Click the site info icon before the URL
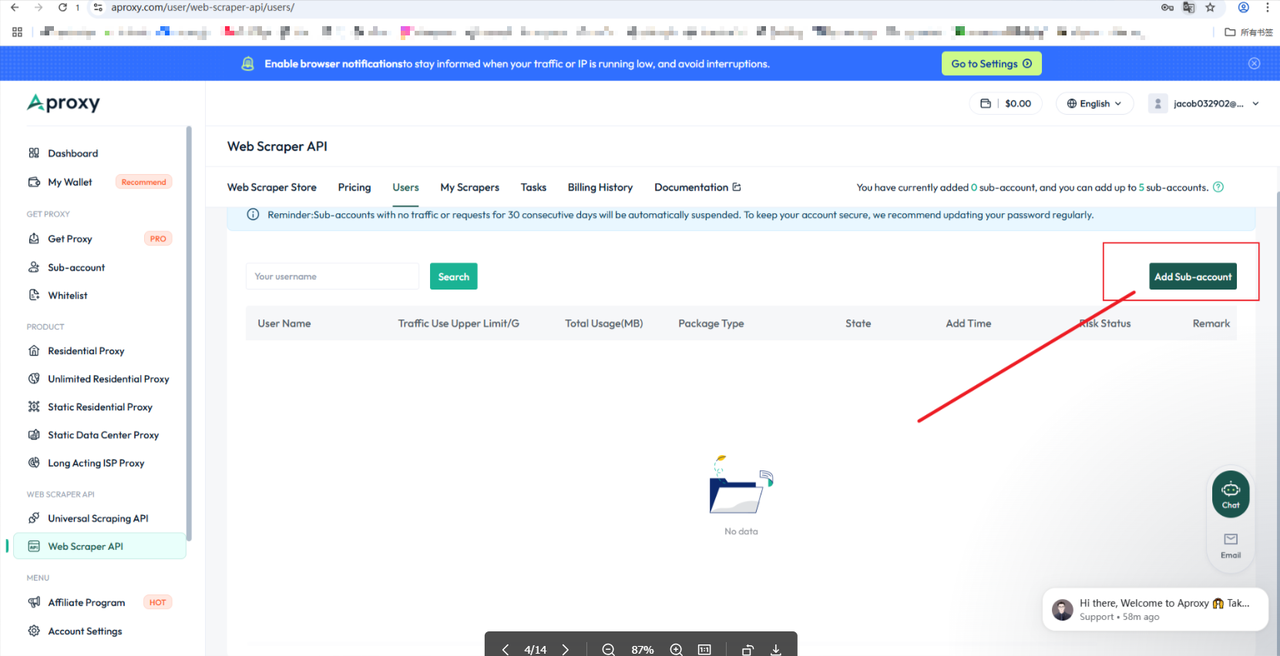This screenshot has width=1280, height=656. [98, 7]
